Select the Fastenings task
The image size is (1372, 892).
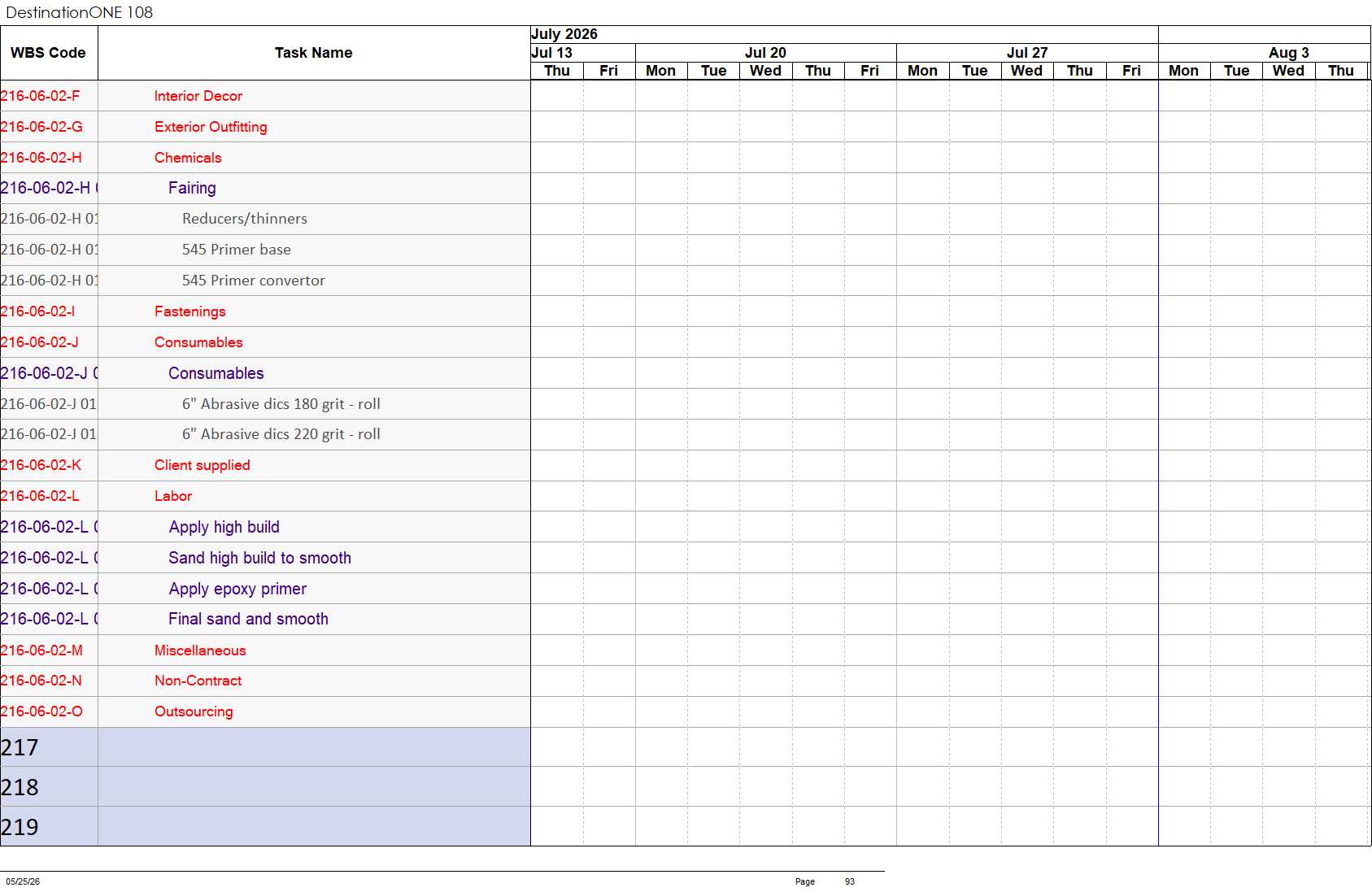190,311
